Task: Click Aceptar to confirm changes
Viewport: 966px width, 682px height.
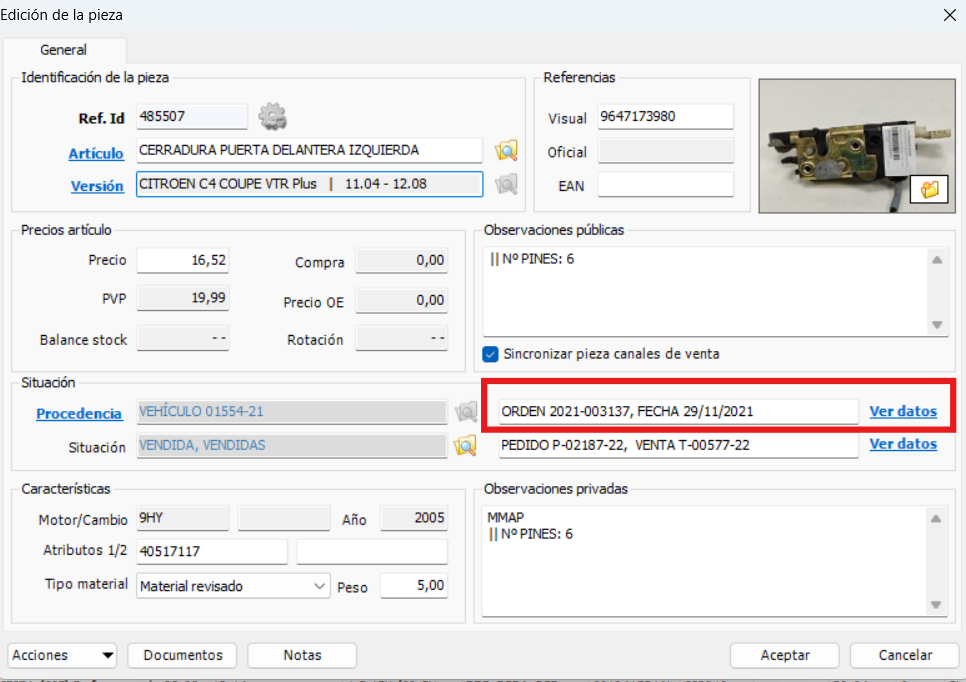Action: click(785, 655)
